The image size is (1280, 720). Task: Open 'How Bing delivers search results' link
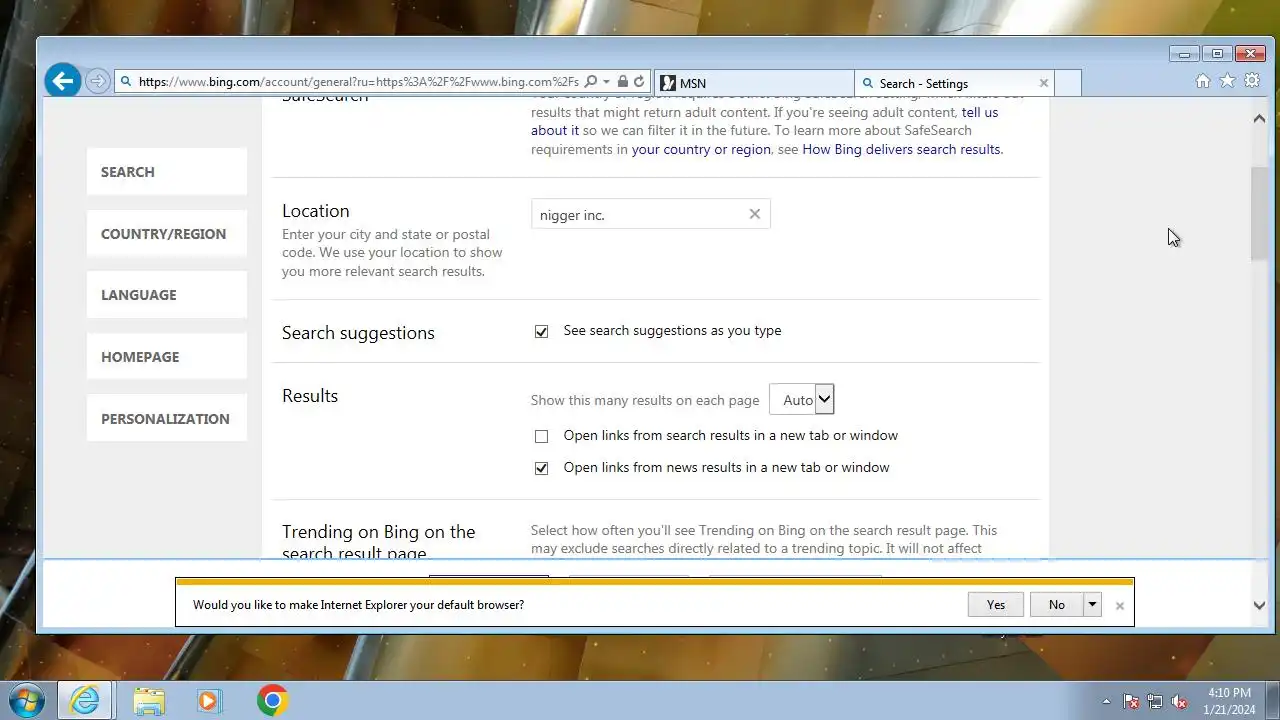901,150
